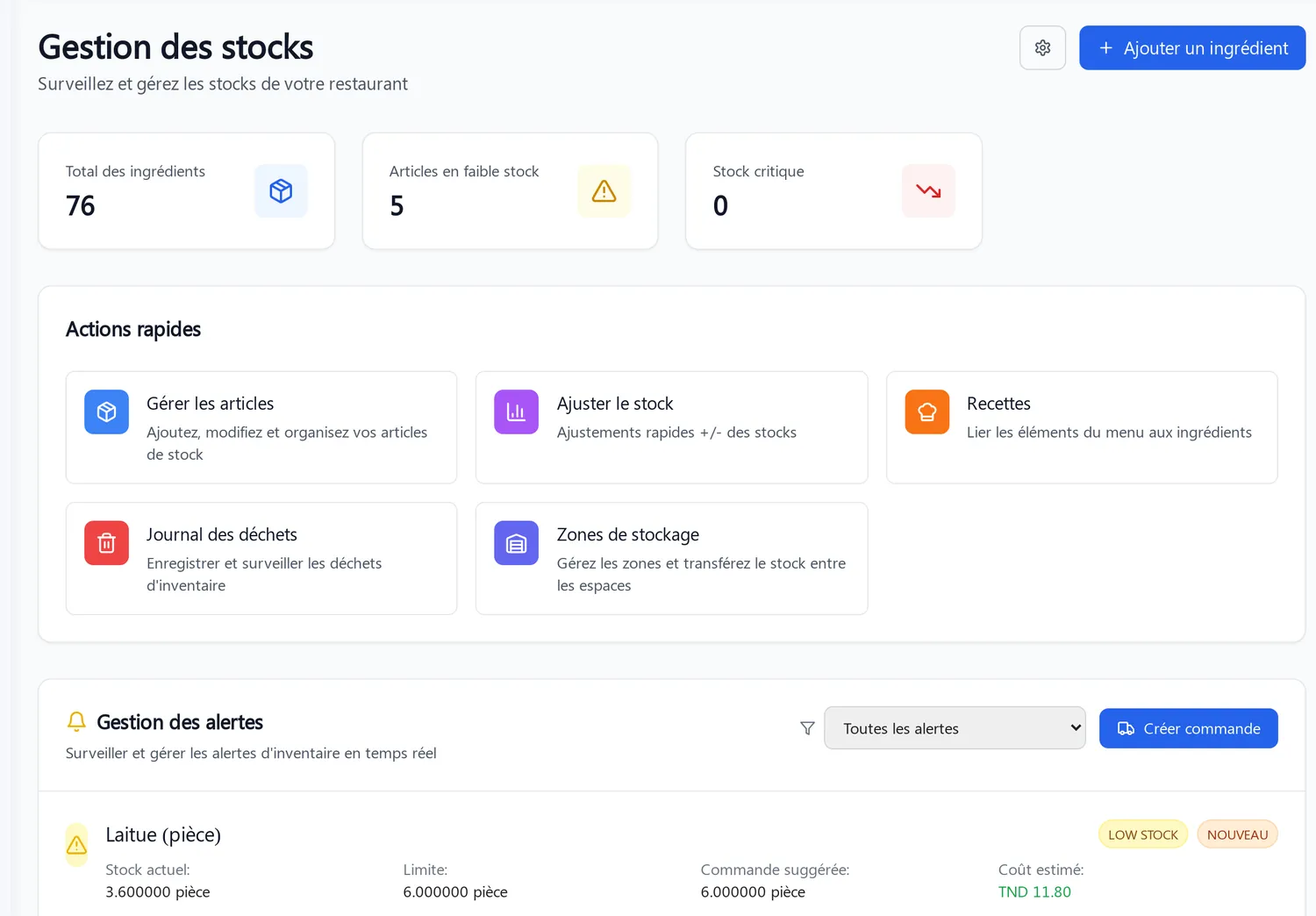Select the Stock critique card
The width and height of the screenshot is (1316, 916).
(833, 190)
